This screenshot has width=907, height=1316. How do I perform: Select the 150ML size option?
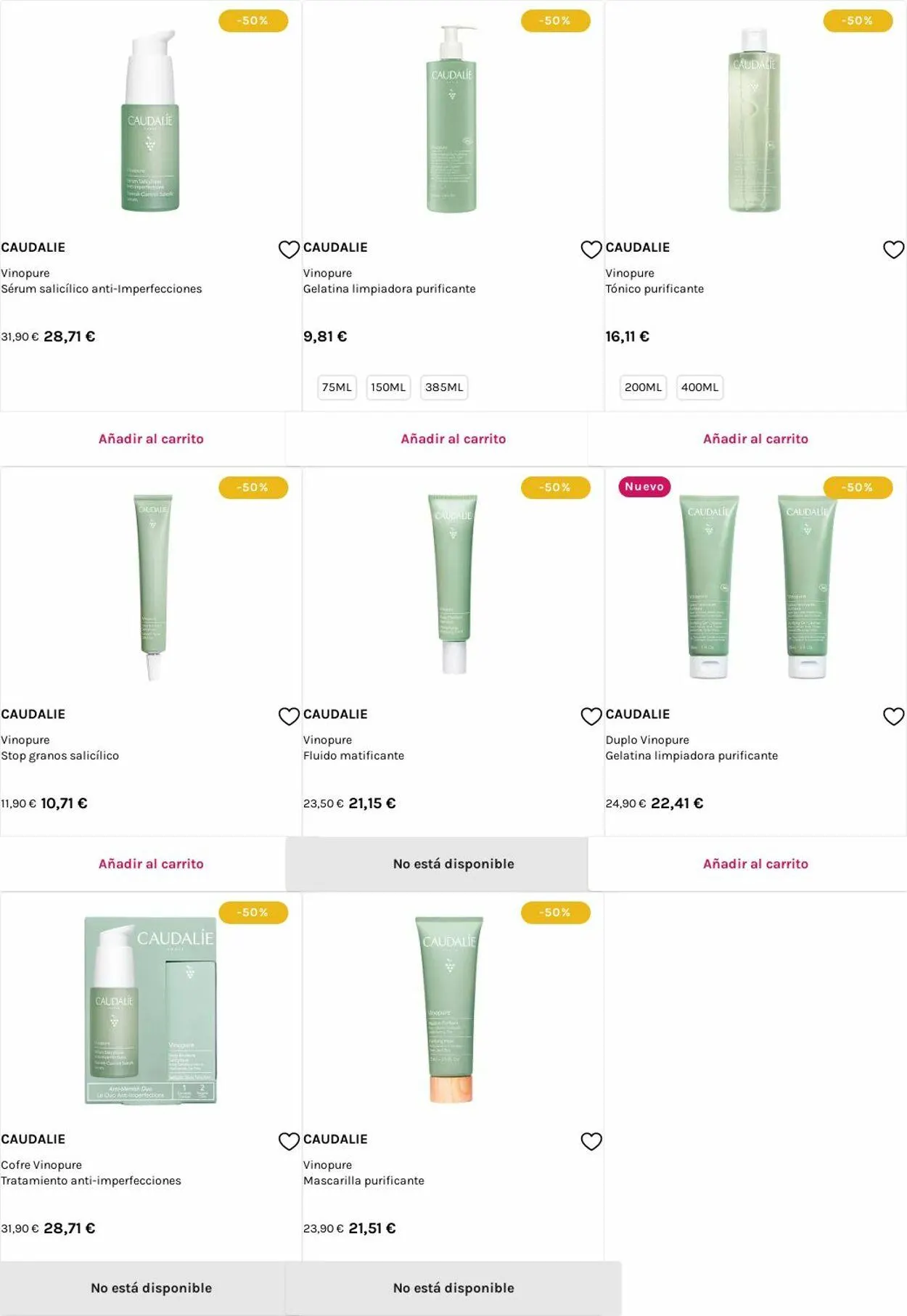coord(388,387)
